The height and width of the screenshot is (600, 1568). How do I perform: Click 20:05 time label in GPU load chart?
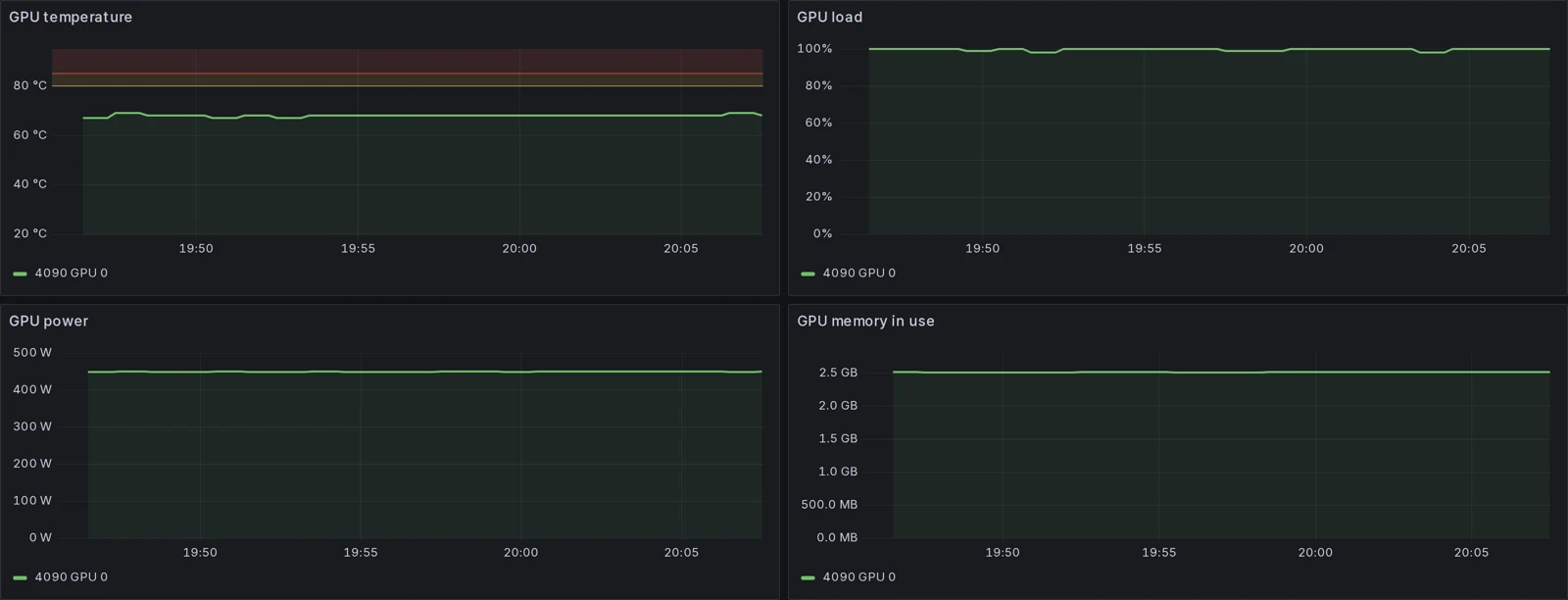pos(1469,249)
